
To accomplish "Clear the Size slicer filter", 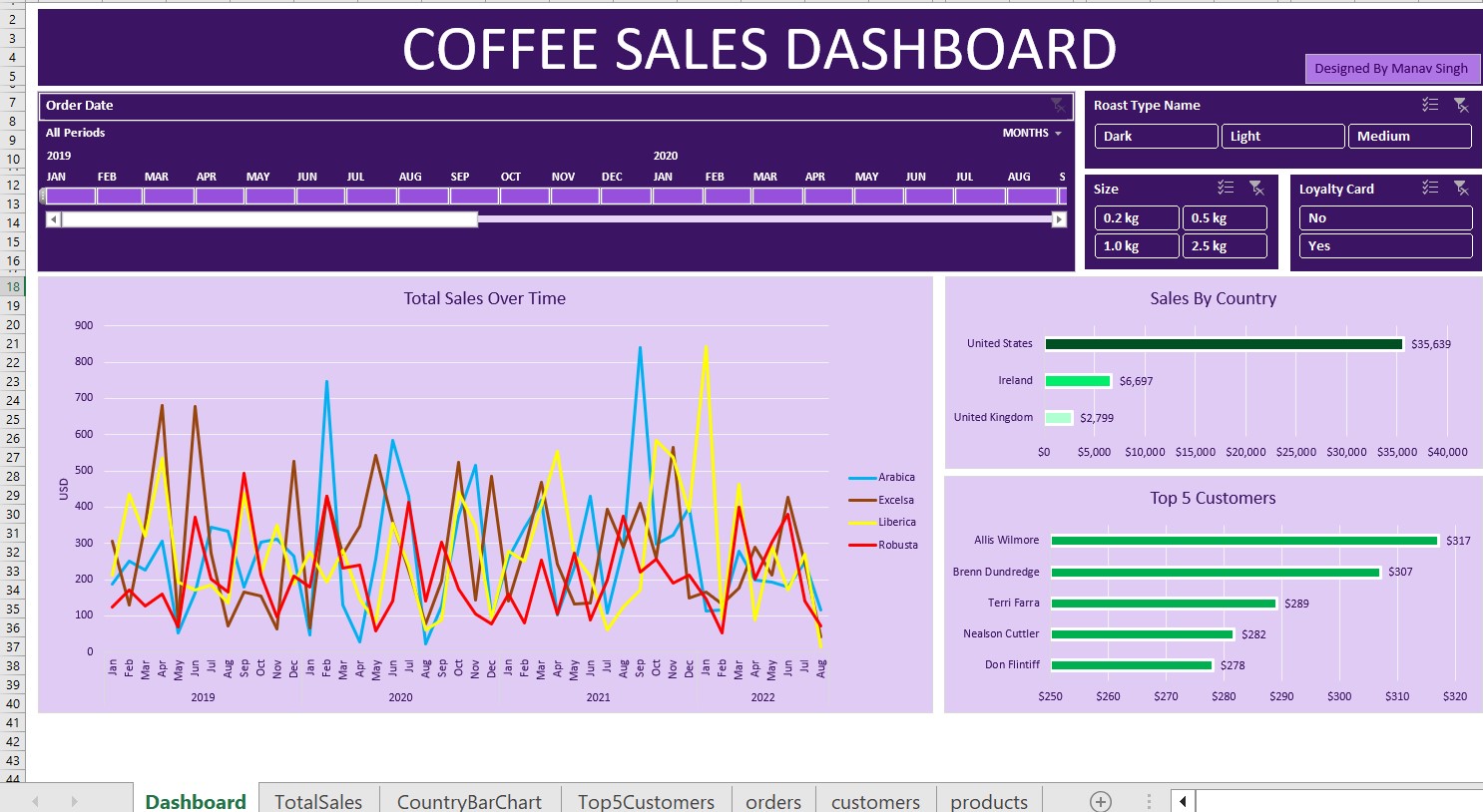I will coord(1256,189).
